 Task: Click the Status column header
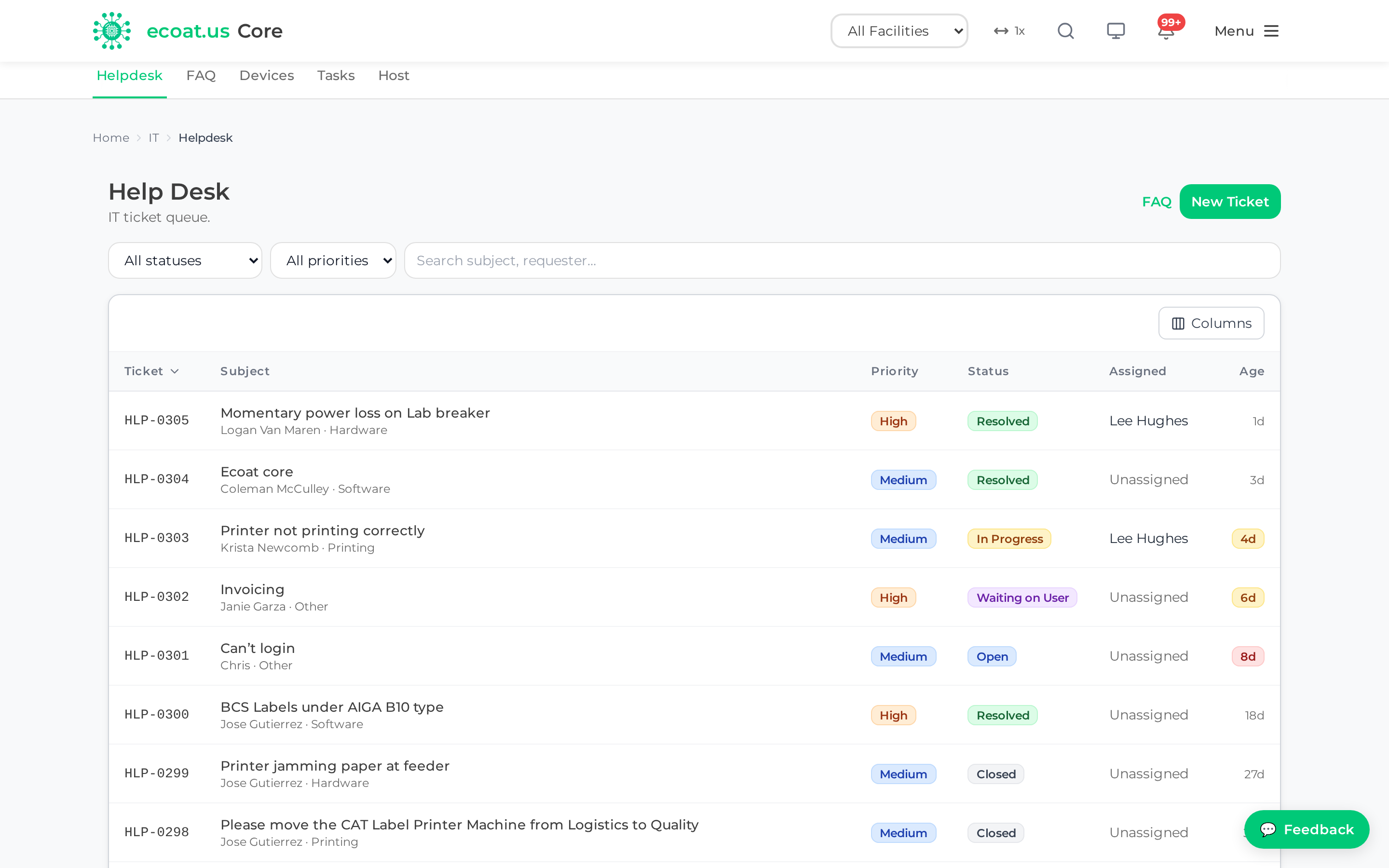point(988,371)
